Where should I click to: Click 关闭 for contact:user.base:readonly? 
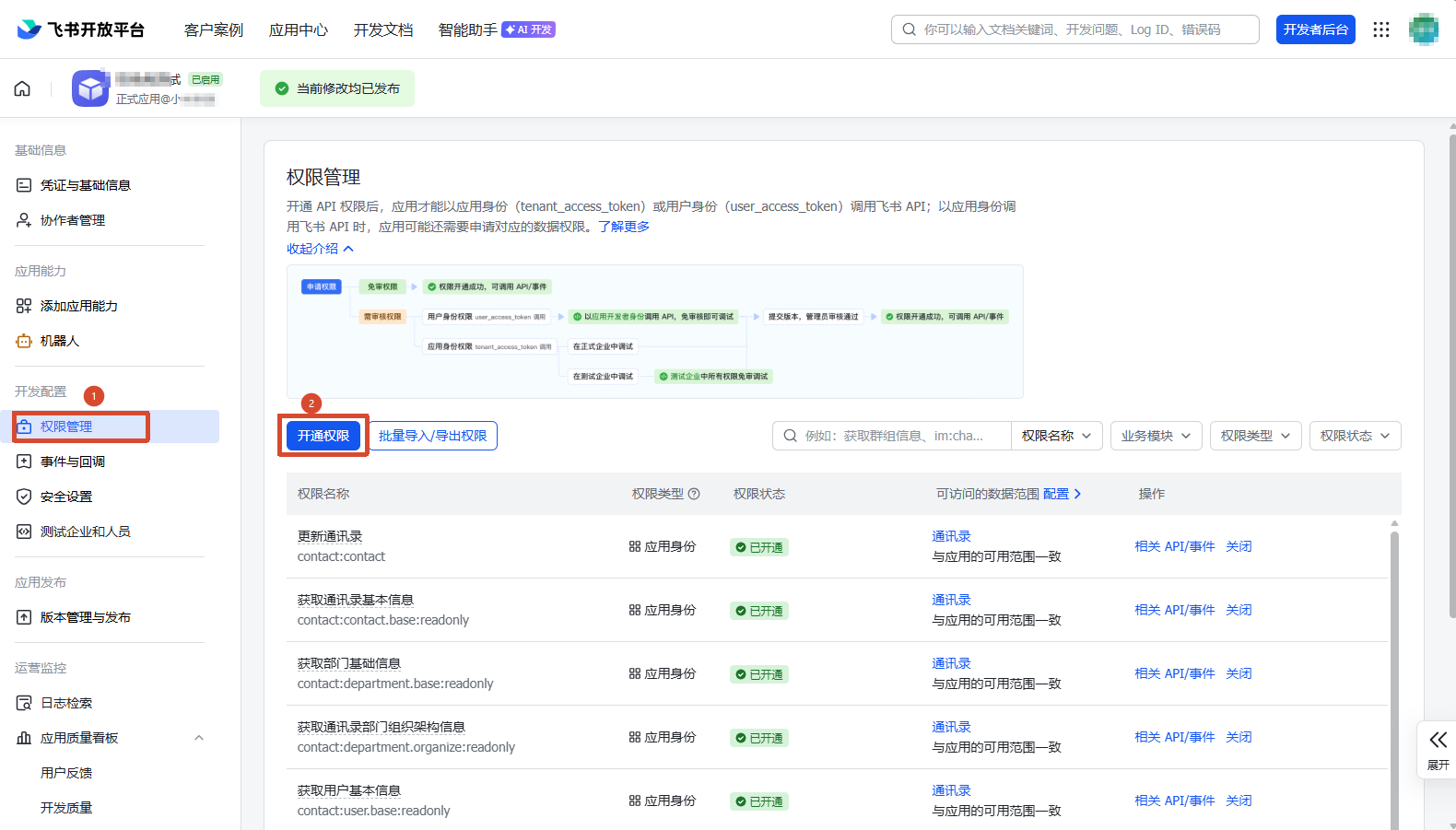pos(1239,801)
